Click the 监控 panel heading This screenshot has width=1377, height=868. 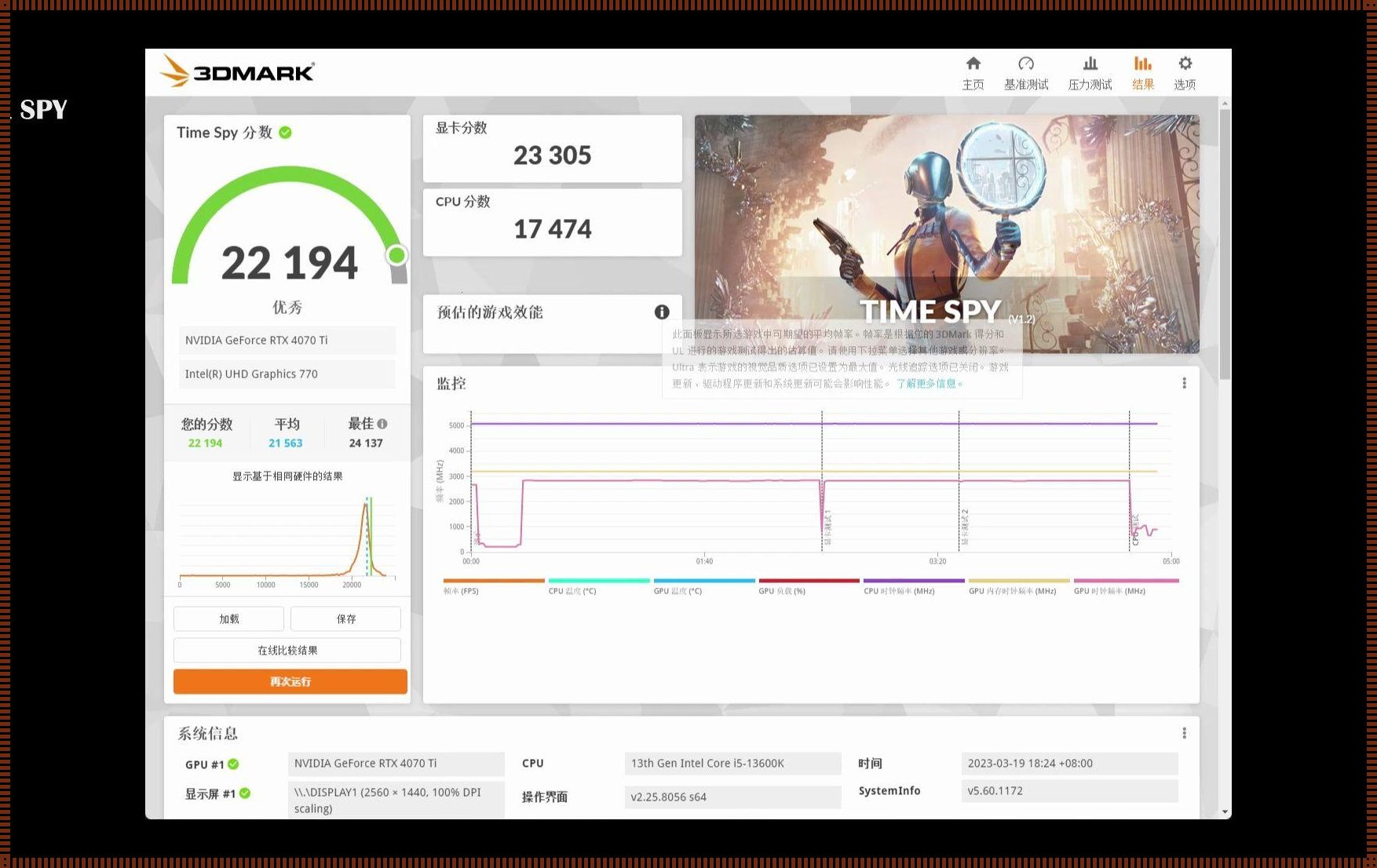[x=451, y=384]
